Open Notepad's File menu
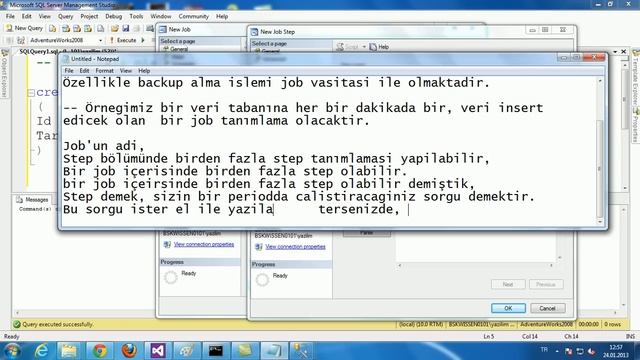The height and width of the screenshot is (360, 640). 69,71
